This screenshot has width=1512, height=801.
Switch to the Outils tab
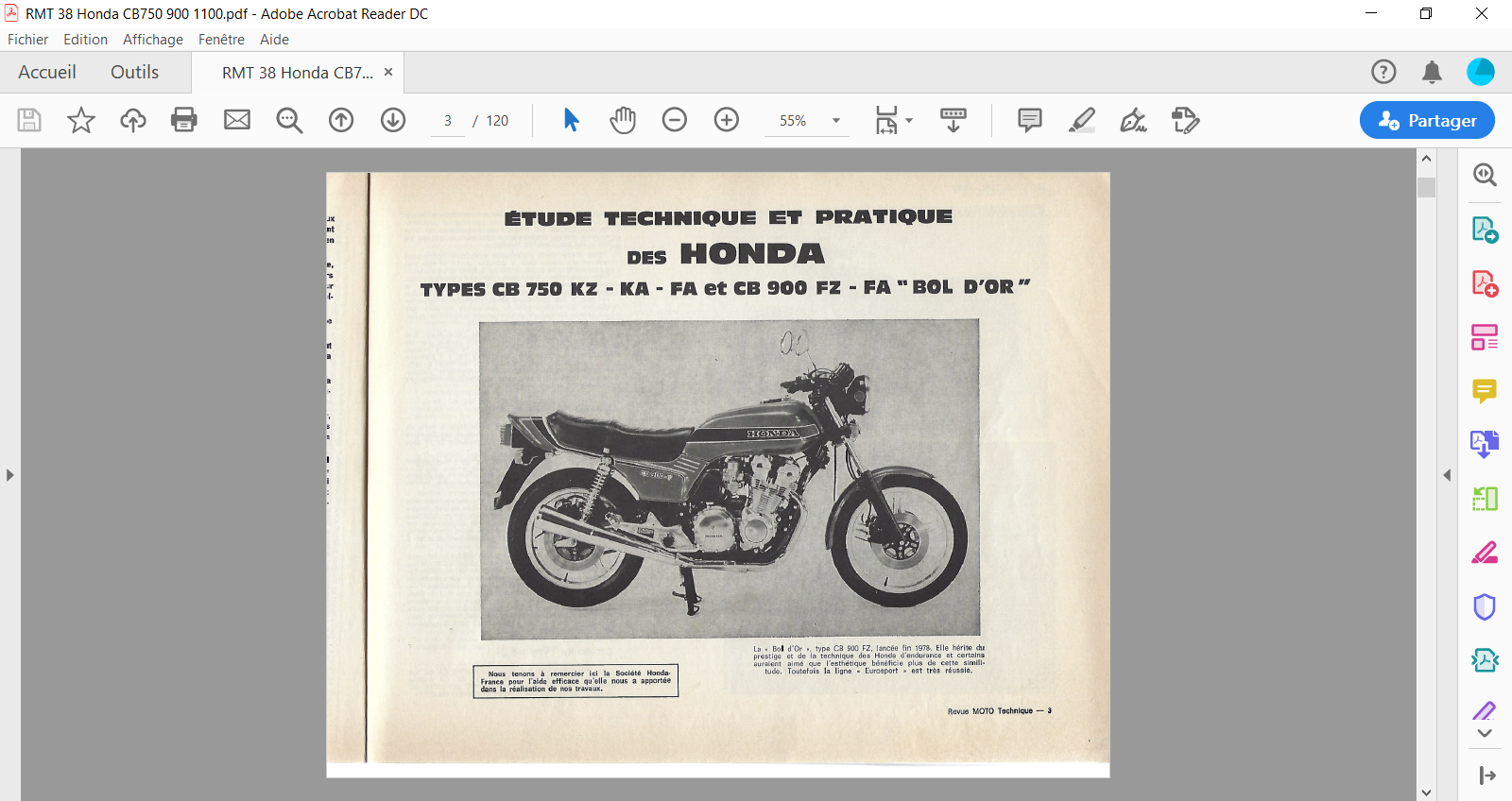[134, 73]
